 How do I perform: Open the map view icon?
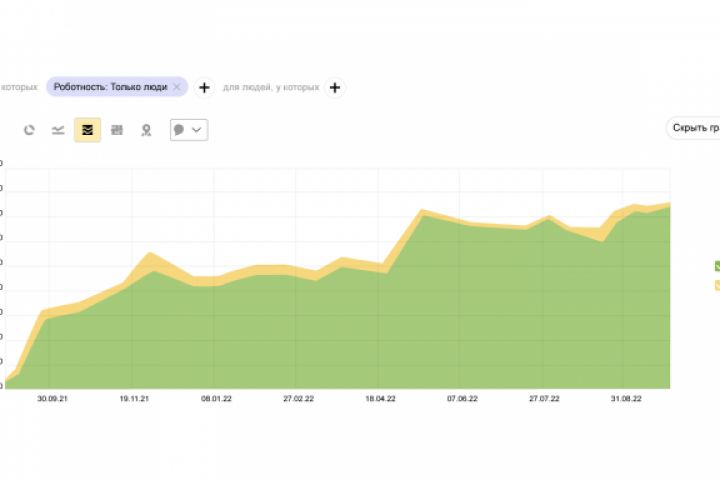[146, 130]
